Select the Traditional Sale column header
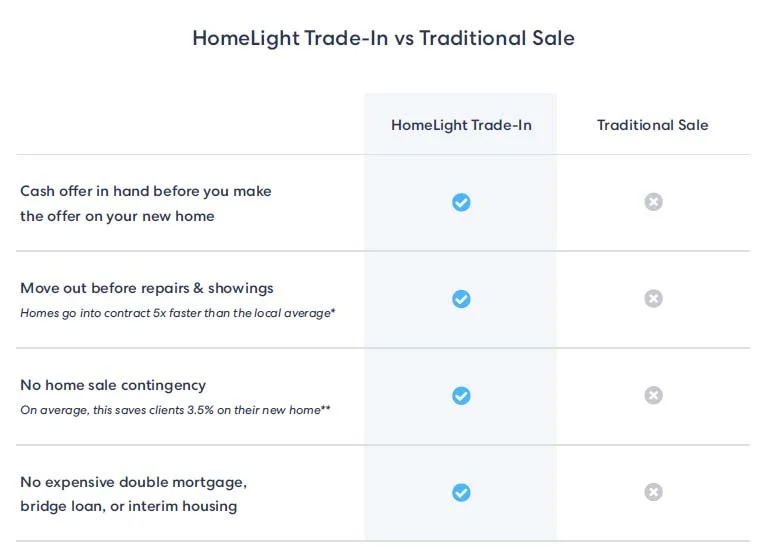The width and height of the screenshot is (770, 549). click(652, 125)
